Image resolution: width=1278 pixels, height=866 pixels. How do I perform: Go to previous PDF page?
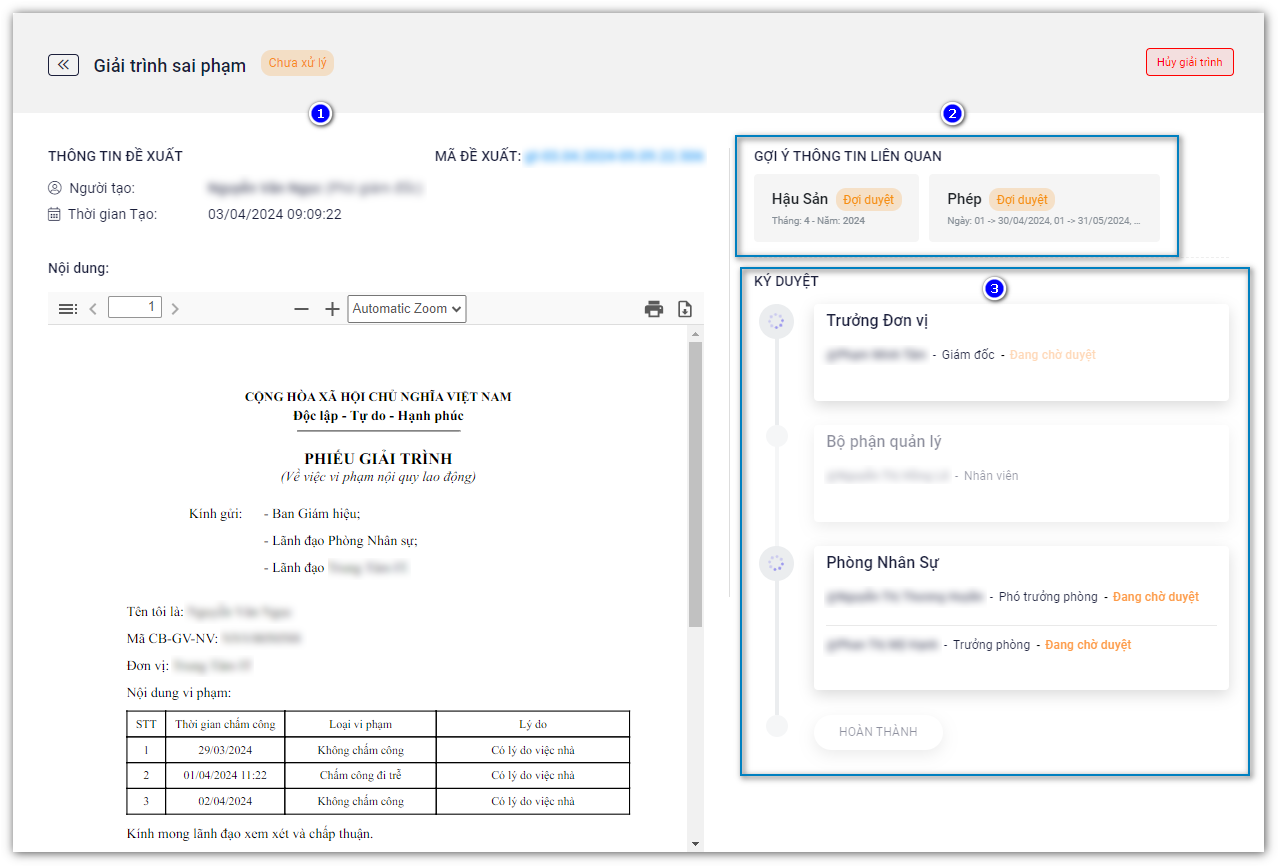[93, 309]
